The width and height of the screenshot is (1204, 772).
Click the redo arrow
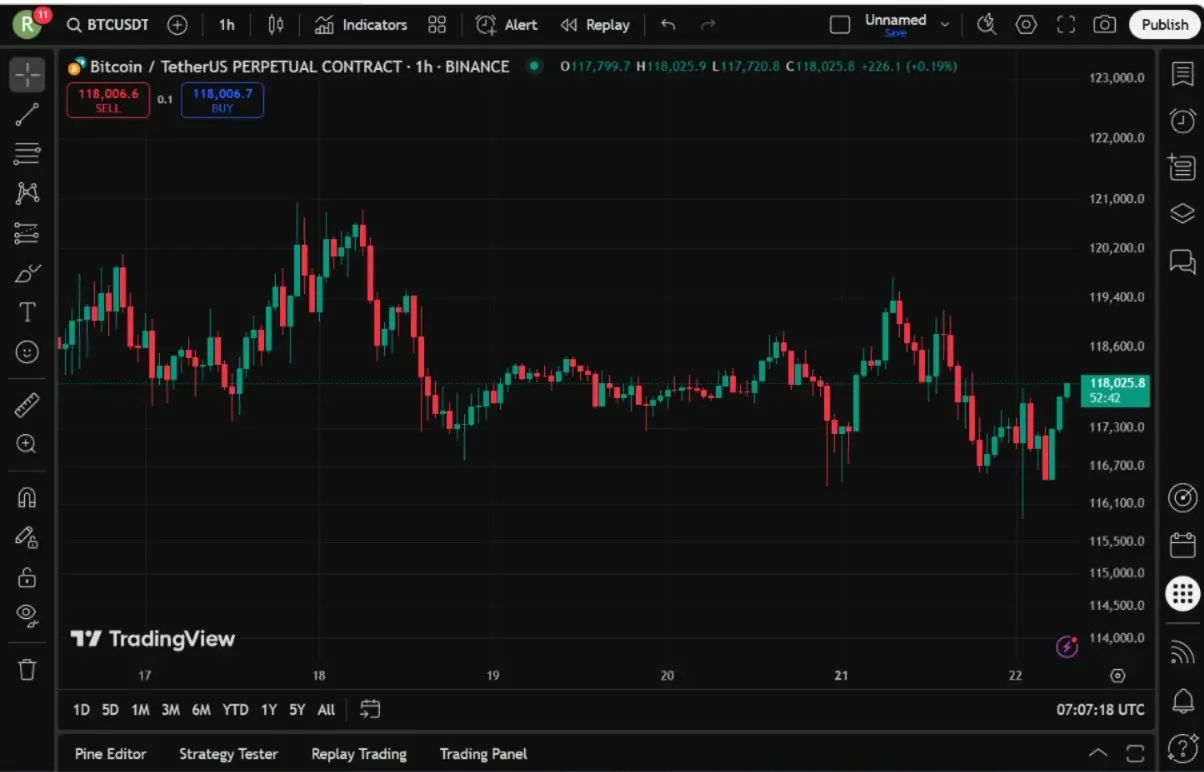708,25
